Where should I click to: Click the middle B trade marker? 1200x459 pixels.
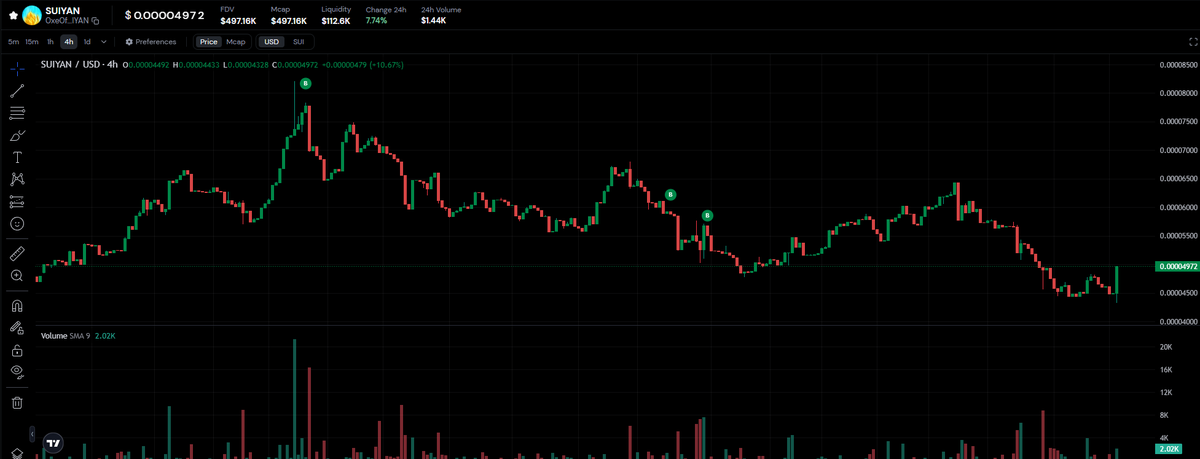click(670, 194)
